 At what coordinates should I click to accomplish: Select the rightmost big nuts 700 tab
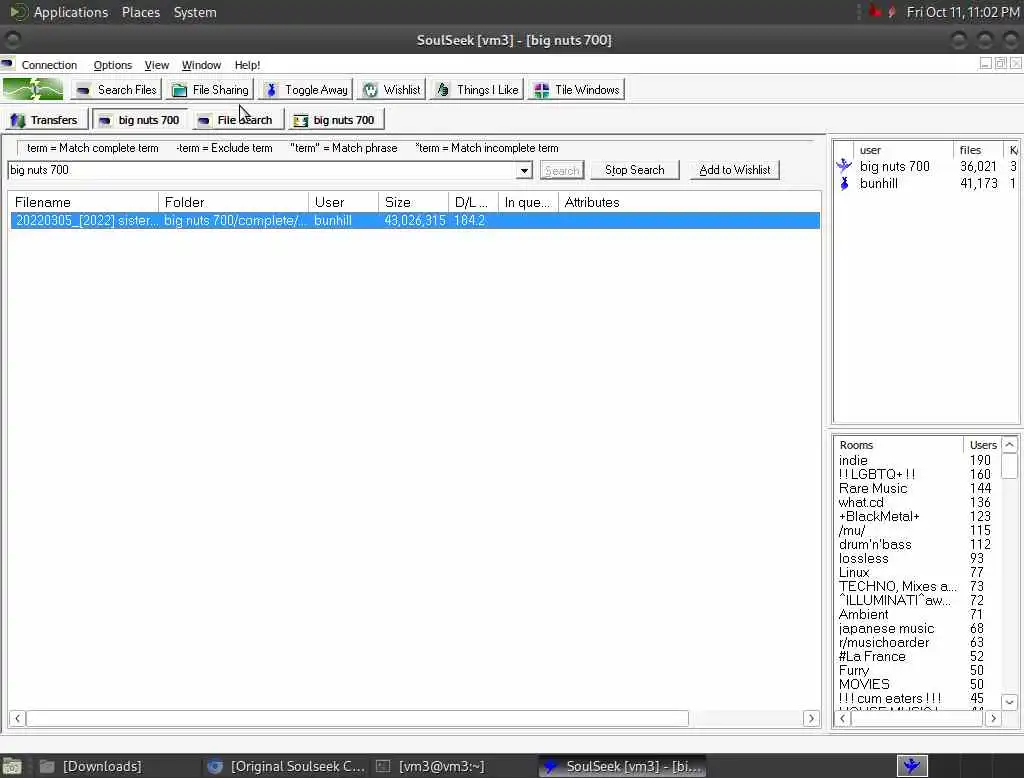point(335,120)
